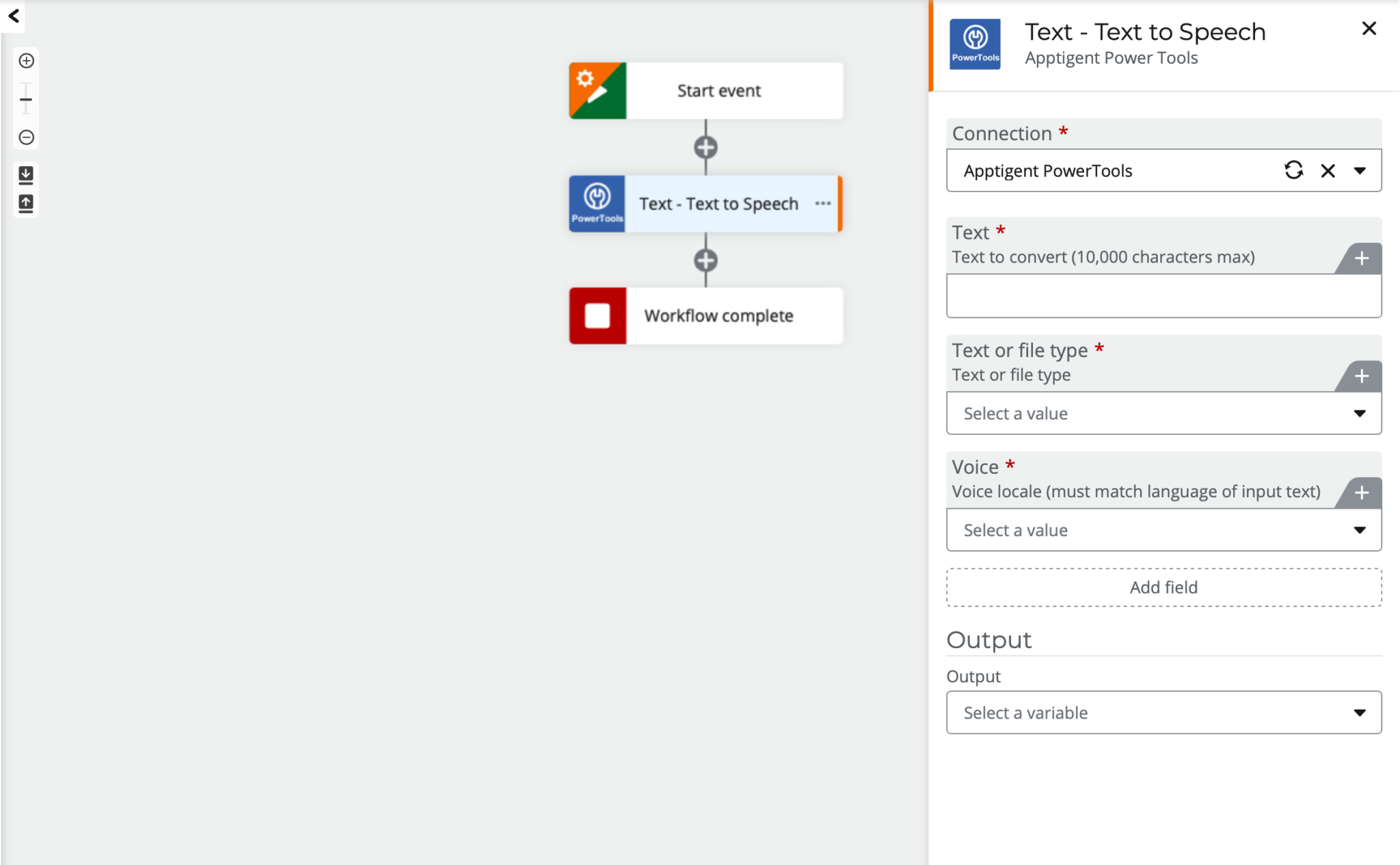Viewport: 1400px width, 865px height.
Task: Zoom out on the workflow canvas
Action: pos(26,137)
